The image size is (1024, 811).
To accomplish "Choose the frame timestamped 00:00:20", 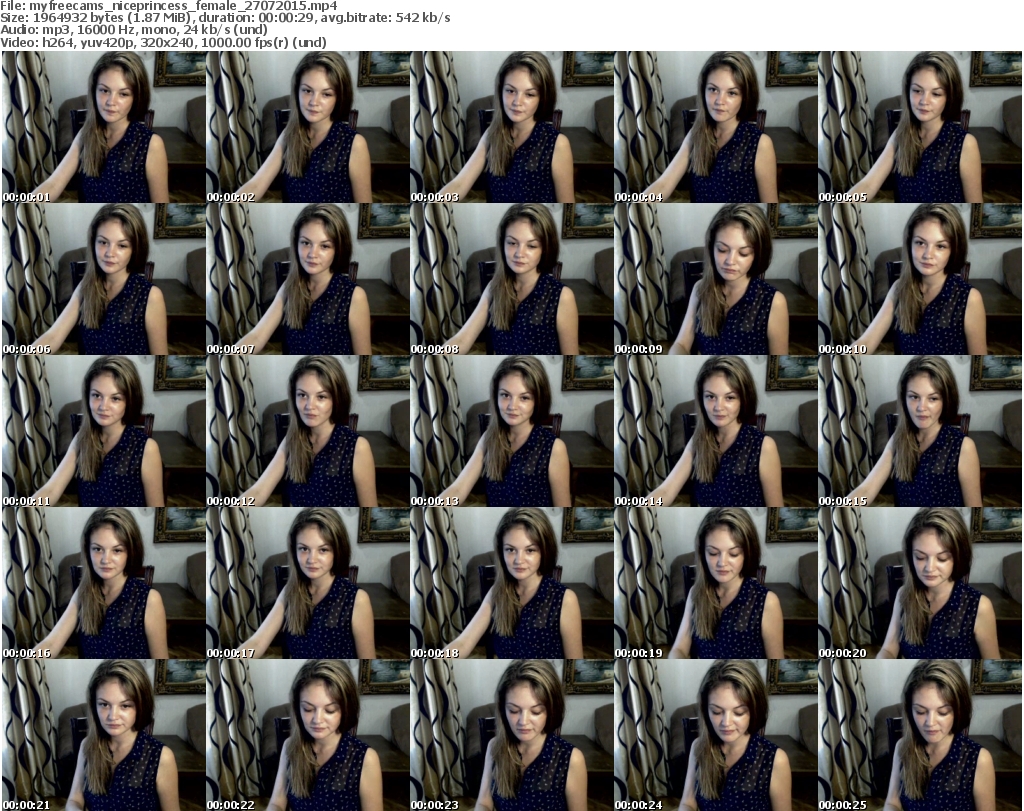I will [x=920, y=583].
